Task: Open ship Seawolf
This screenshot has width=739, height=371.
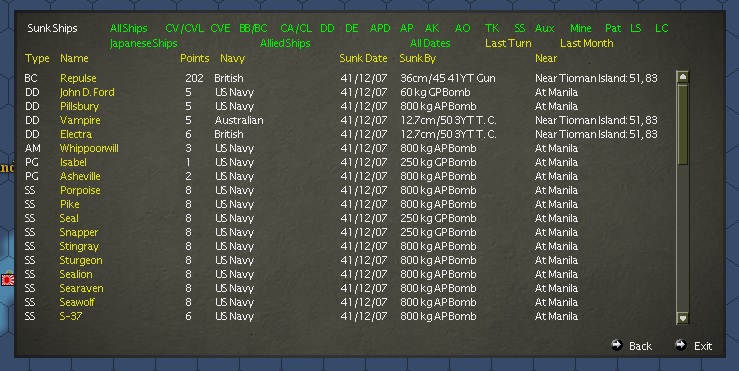Action: [77, 302]
